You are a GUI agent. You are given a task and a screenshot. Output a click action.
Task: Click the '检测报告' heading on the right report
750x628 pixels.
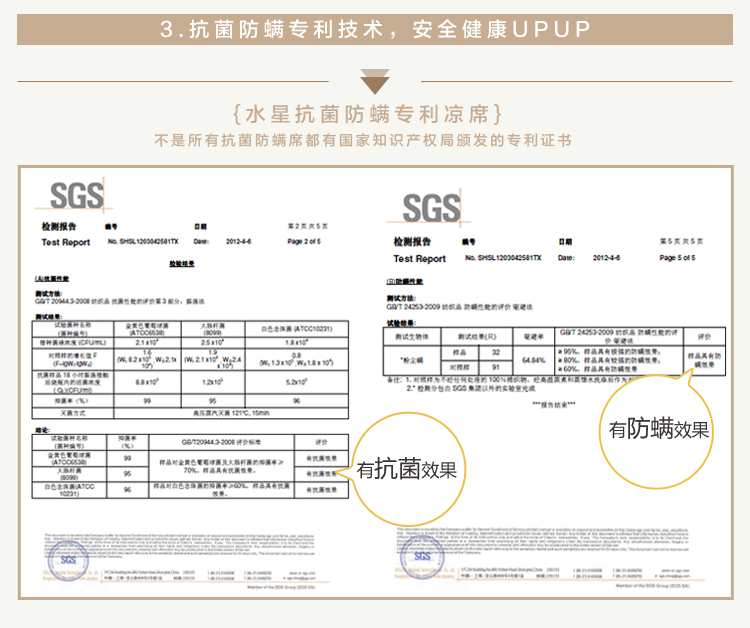coord(412,242)
